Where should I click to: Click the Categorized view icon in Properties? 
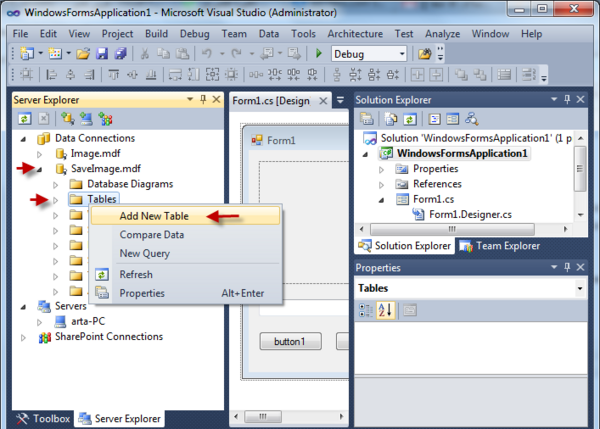pyautogui.click(x=366, y=310)
